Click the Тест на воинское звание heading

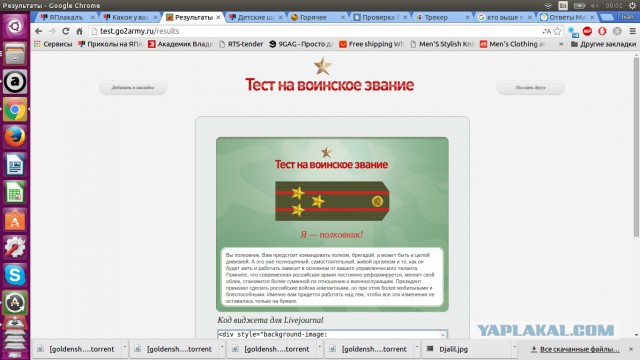point(329,85)
